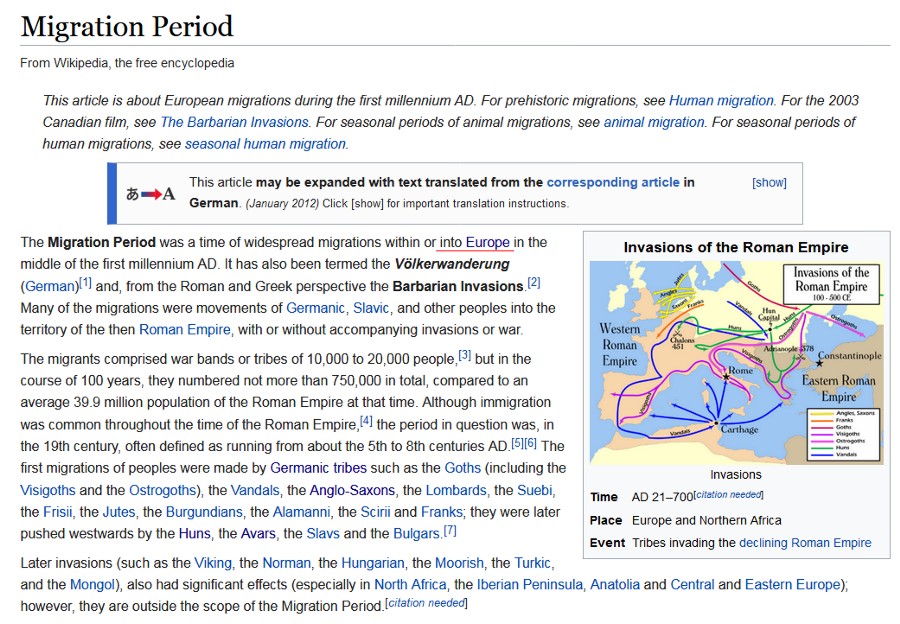Open the Roman Empire link in first paragraph
Viewport: 900px width, 624px height.
(x=185, y=330)
